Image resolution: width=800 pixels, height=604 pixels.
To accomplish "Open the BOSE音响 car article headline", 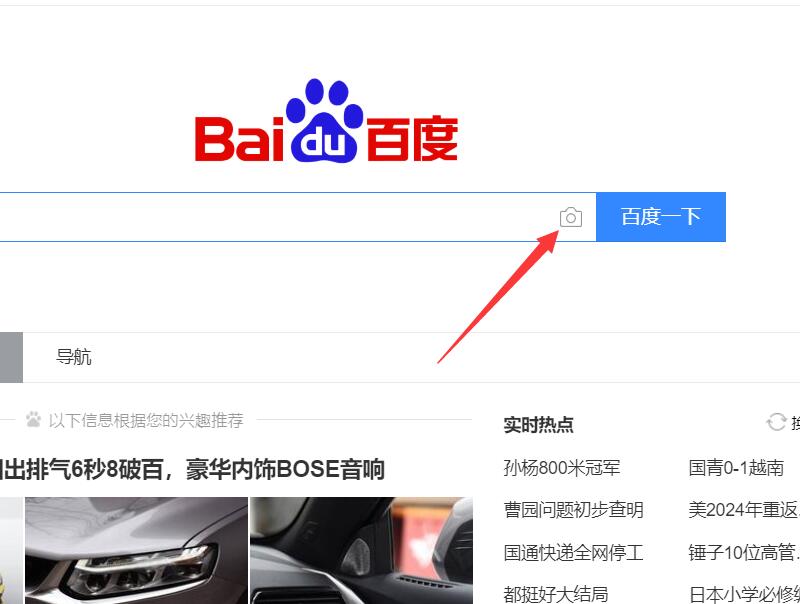I will click(192, 469).
